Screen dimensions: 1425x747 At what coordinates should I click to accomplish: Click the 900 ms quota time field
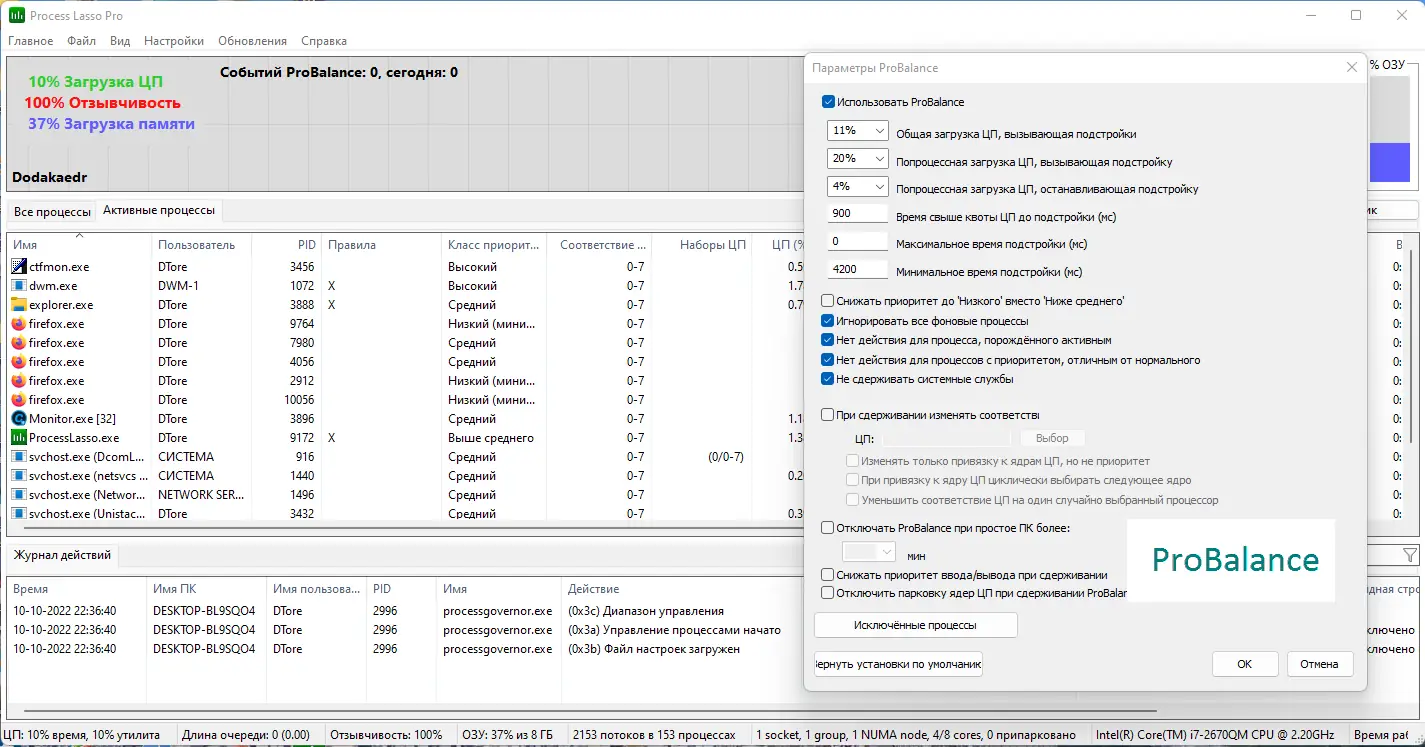(x=858, y=214)
